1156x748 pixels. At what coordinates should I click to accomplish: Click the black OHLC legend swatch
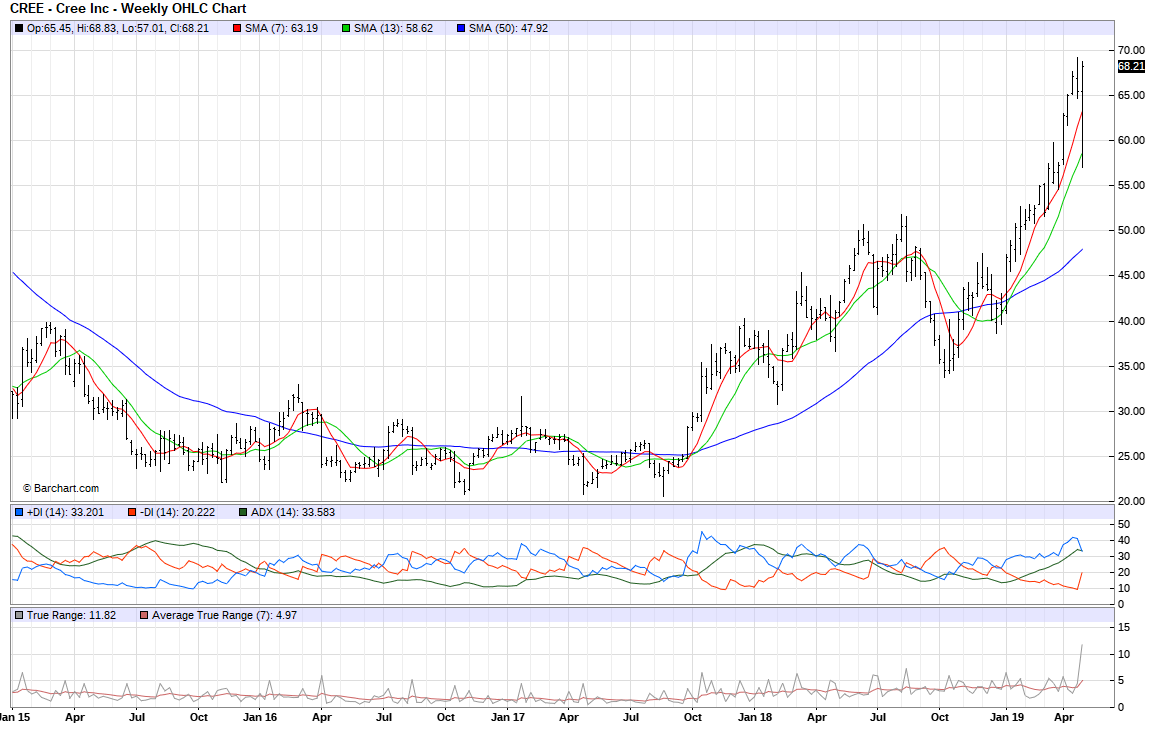tap(19, 28)
